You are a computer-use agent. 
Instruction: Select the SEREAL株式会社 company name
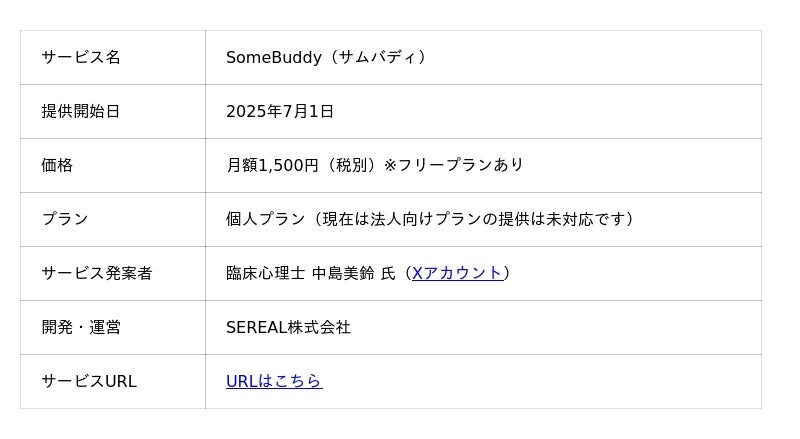coord(288,327)
